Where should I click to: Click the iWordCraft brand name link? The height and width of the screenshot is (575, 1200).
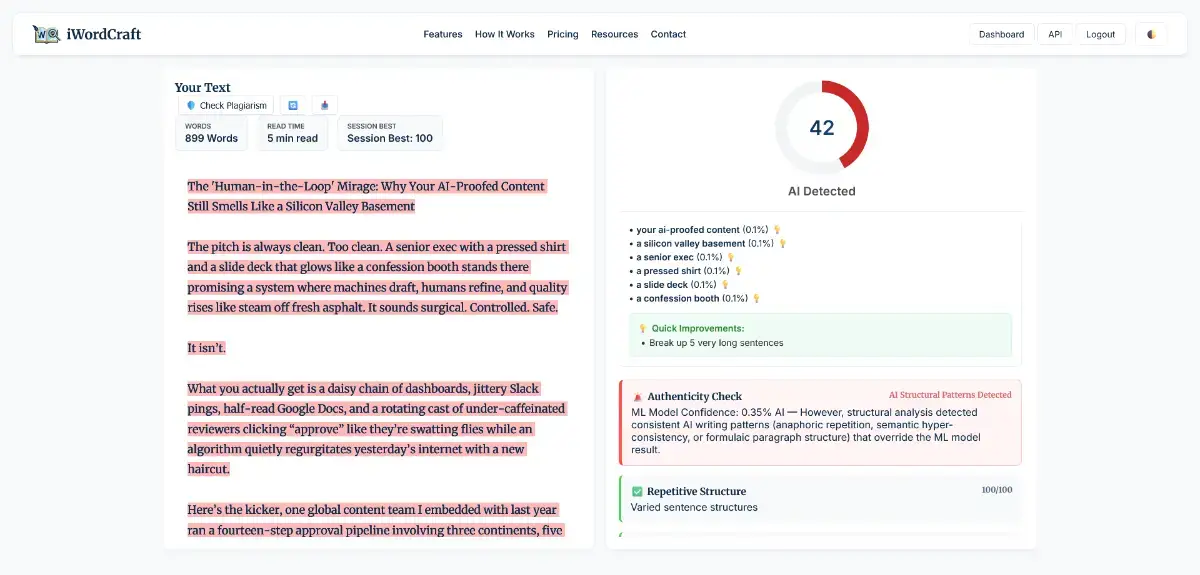(104, 34)
